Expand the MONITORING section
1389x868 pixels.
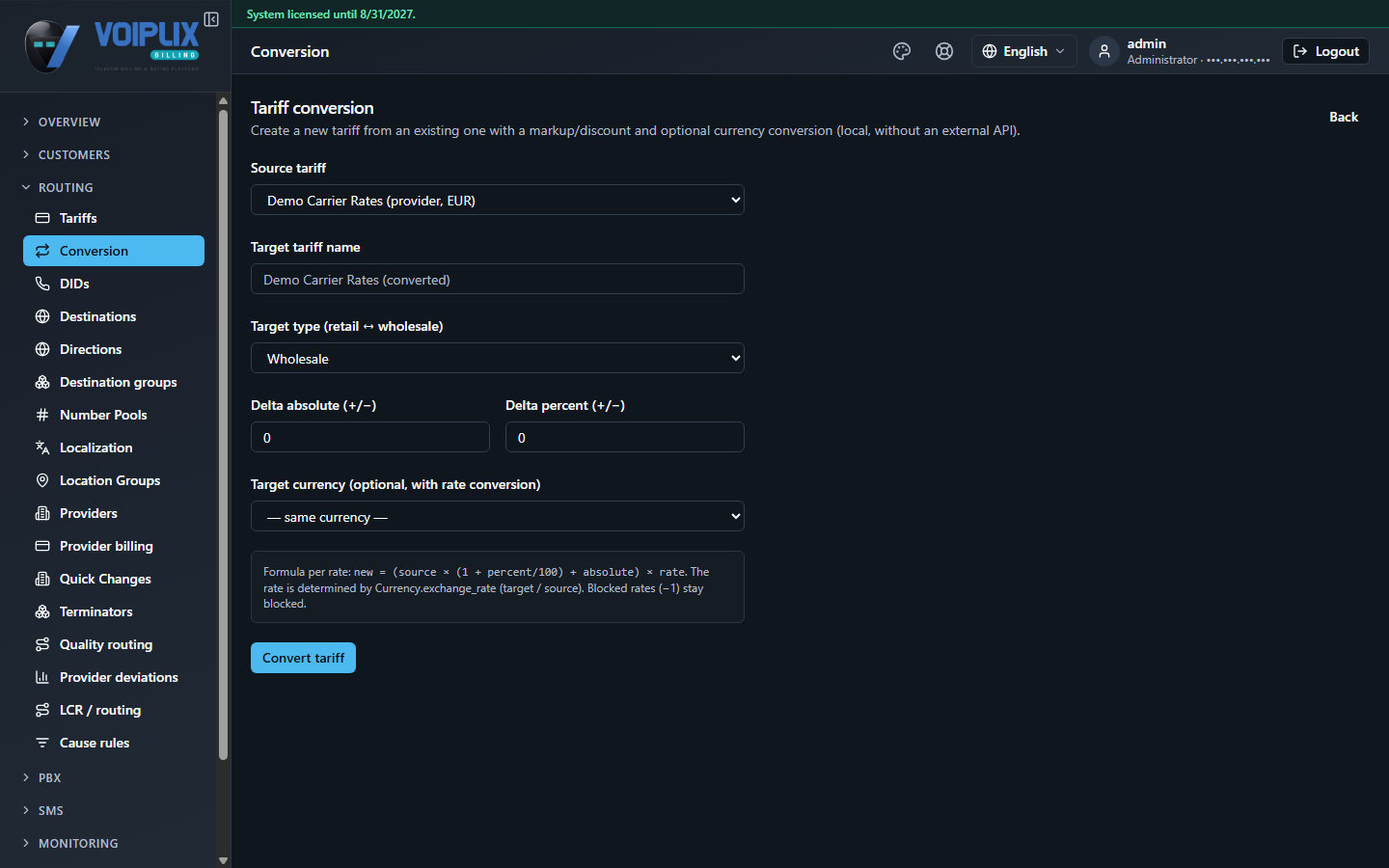(69, 843)
